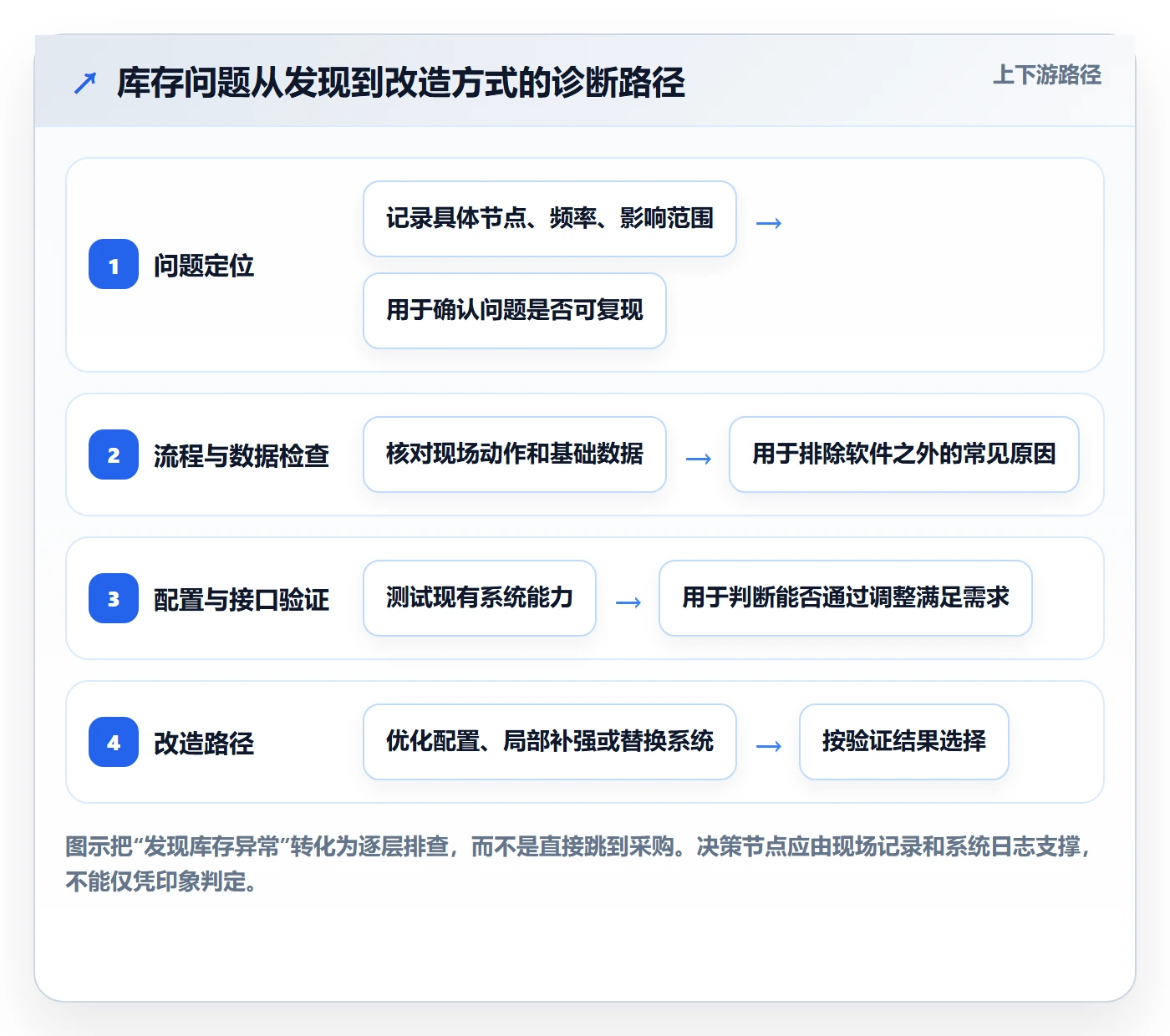Select the 流程与数据检查 step label
The image size is (1170, 1036).
242,456
